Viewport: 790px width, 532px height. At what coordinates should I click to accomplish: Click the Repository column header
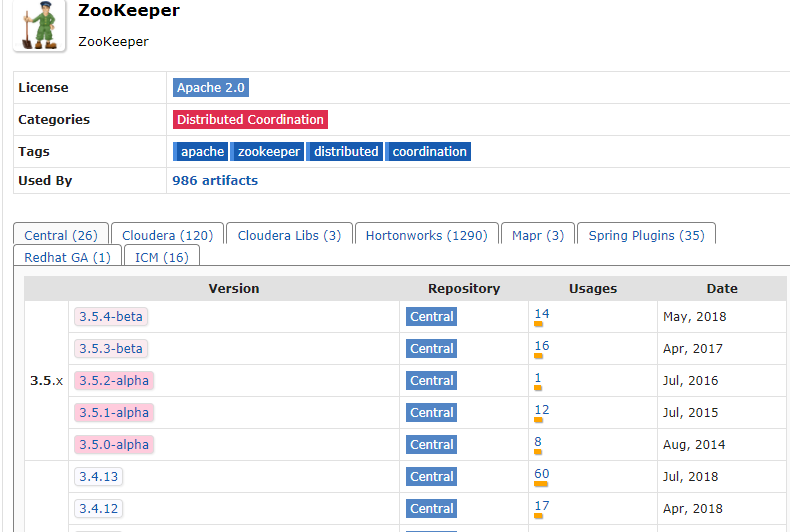coord(464,288)
